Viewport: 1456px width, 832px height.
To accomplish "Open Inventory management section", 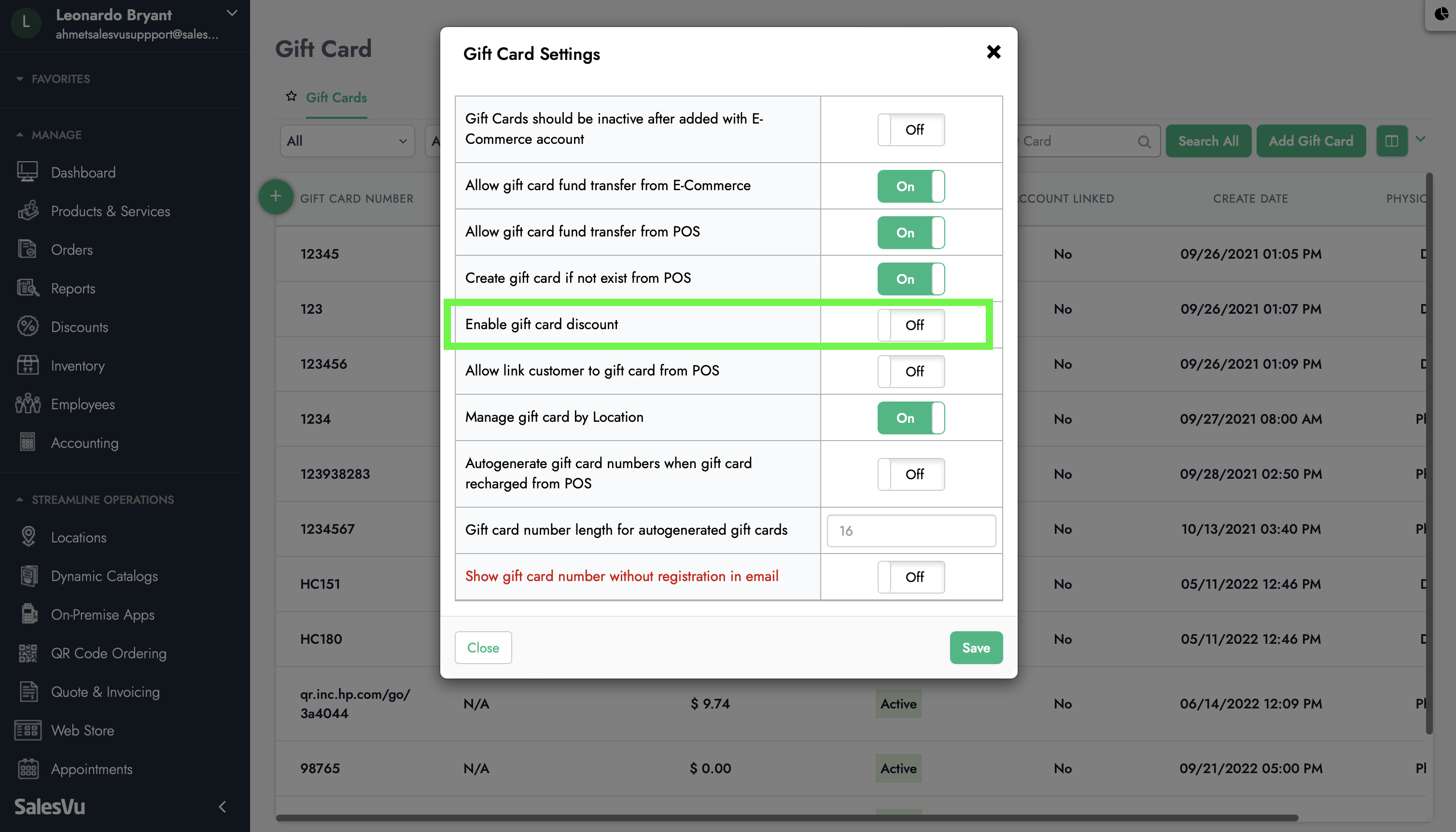I will (77, 365).
